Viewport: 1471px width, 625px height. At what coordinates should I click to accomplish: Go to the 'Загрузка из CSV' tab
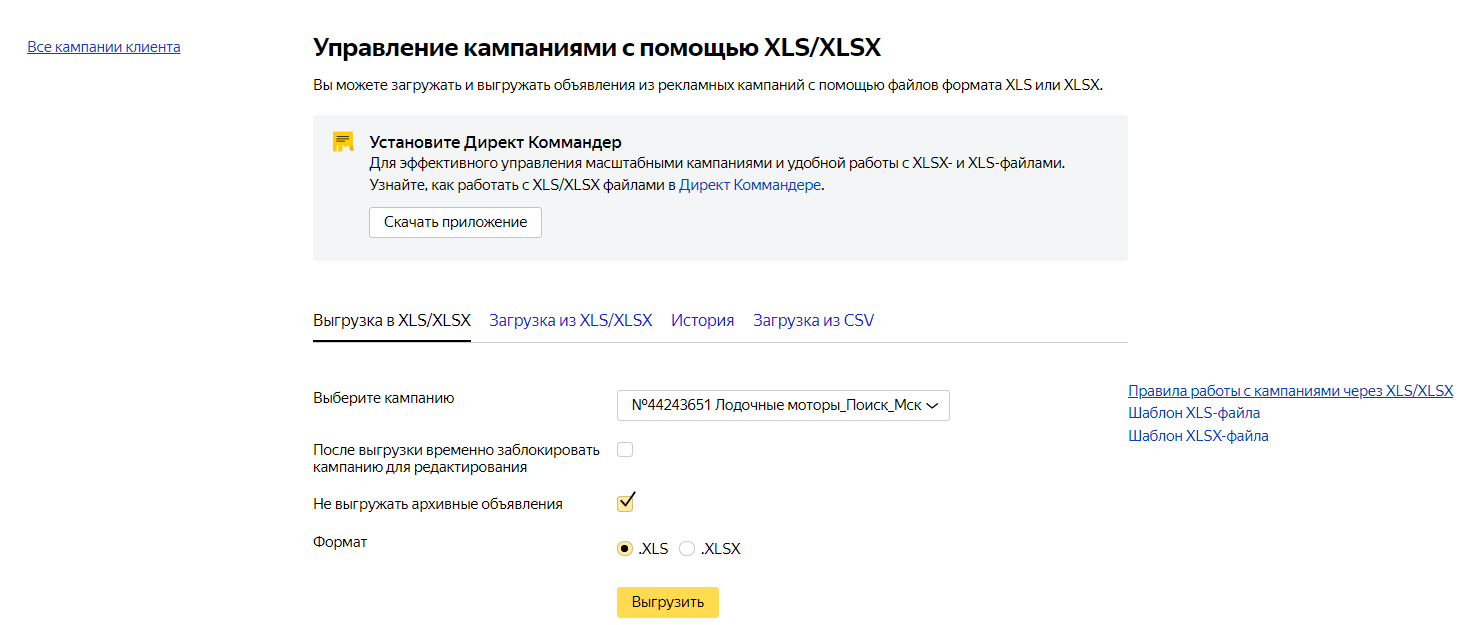[x=813, y=321]
